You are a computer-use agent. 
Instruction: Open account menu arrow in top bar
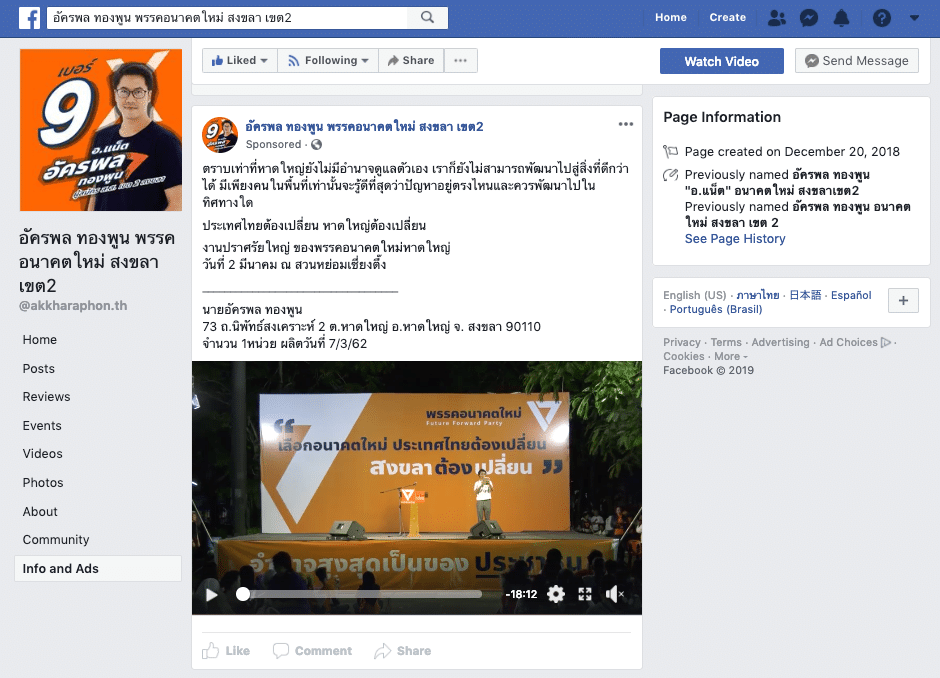[914, 18]
